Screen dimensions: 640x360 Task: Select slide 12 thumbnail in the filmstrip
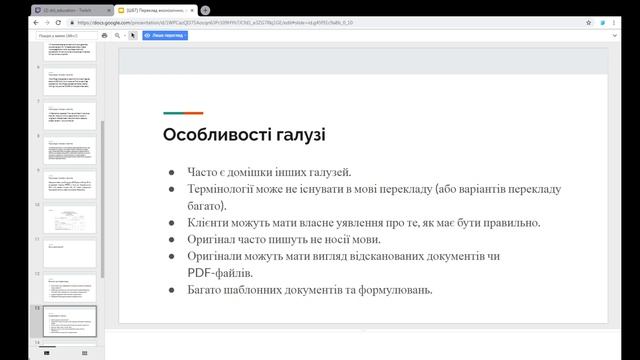tap(70, 288)
